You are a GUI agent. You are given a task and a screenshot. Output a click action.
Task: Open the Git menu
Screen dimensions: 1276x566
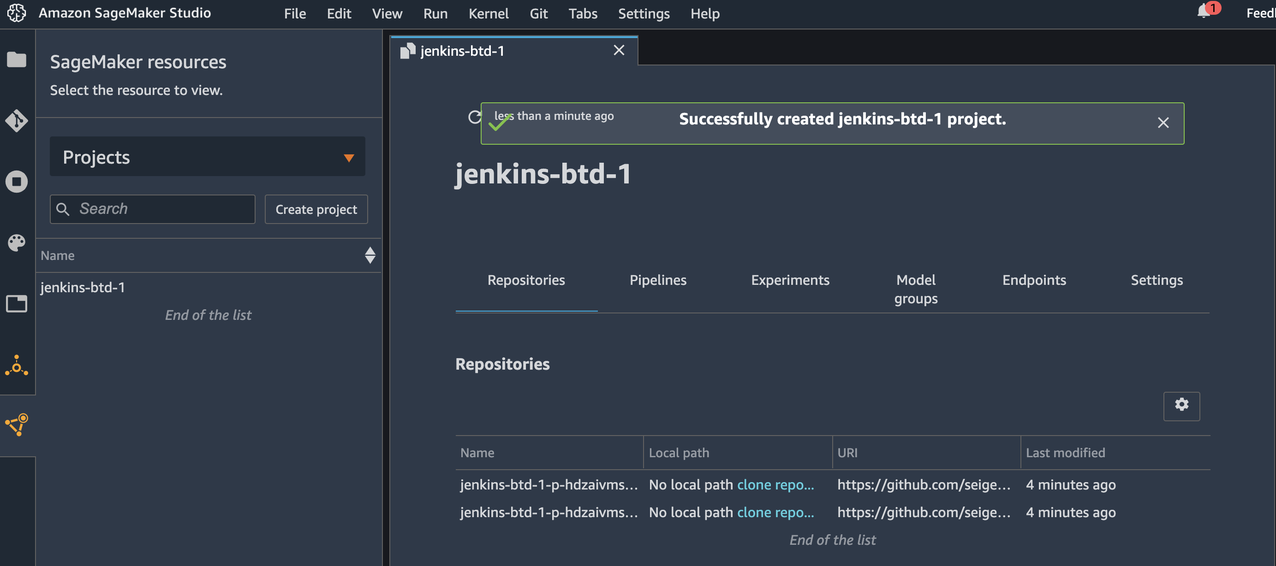[x=539, y=14]
